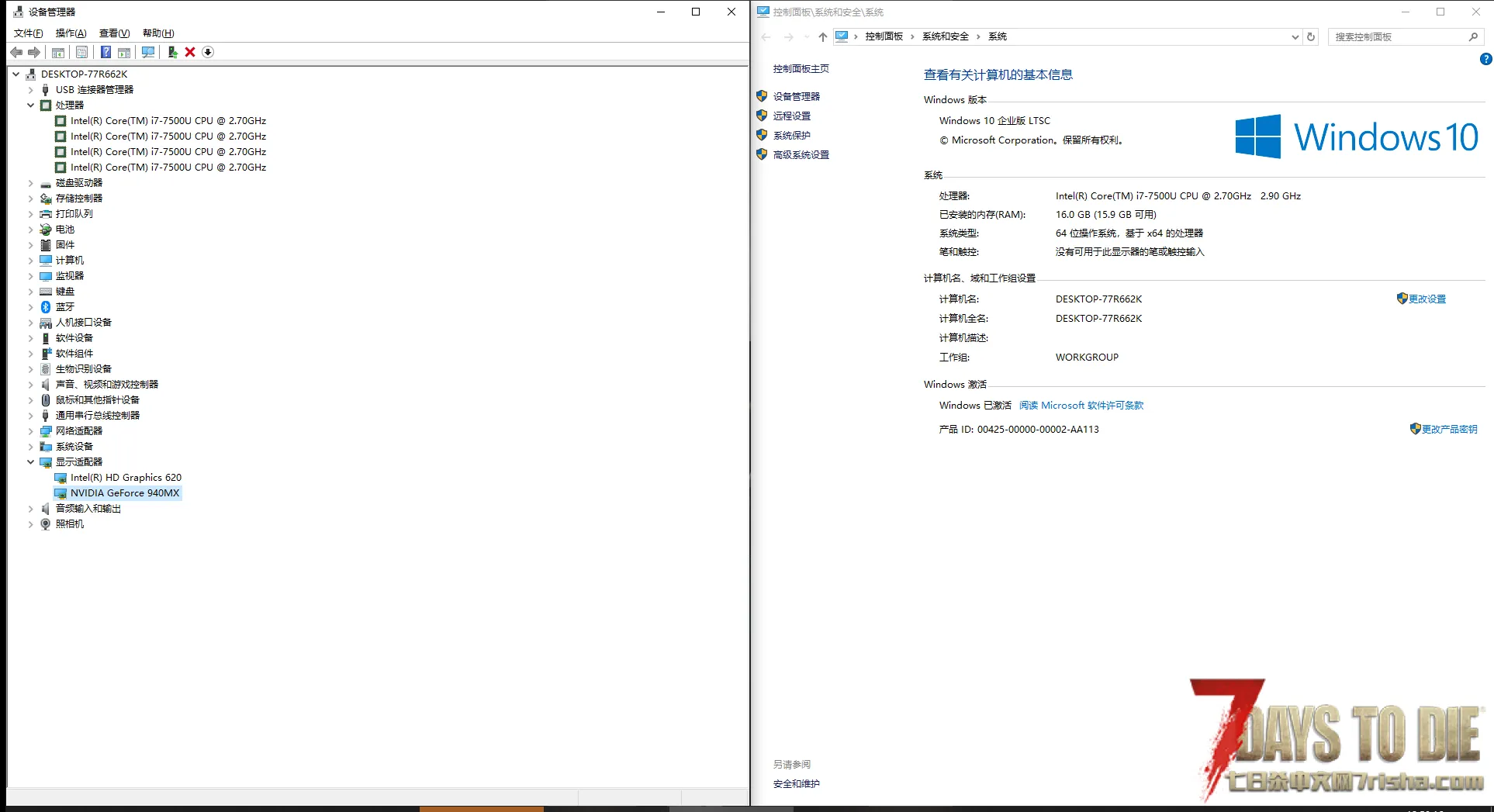The width and height of the screenshot is (1494, 812).
Task: Open 高级系统设置 in the left sidebar
Action: pyautogui.click(x=801, y=155)
